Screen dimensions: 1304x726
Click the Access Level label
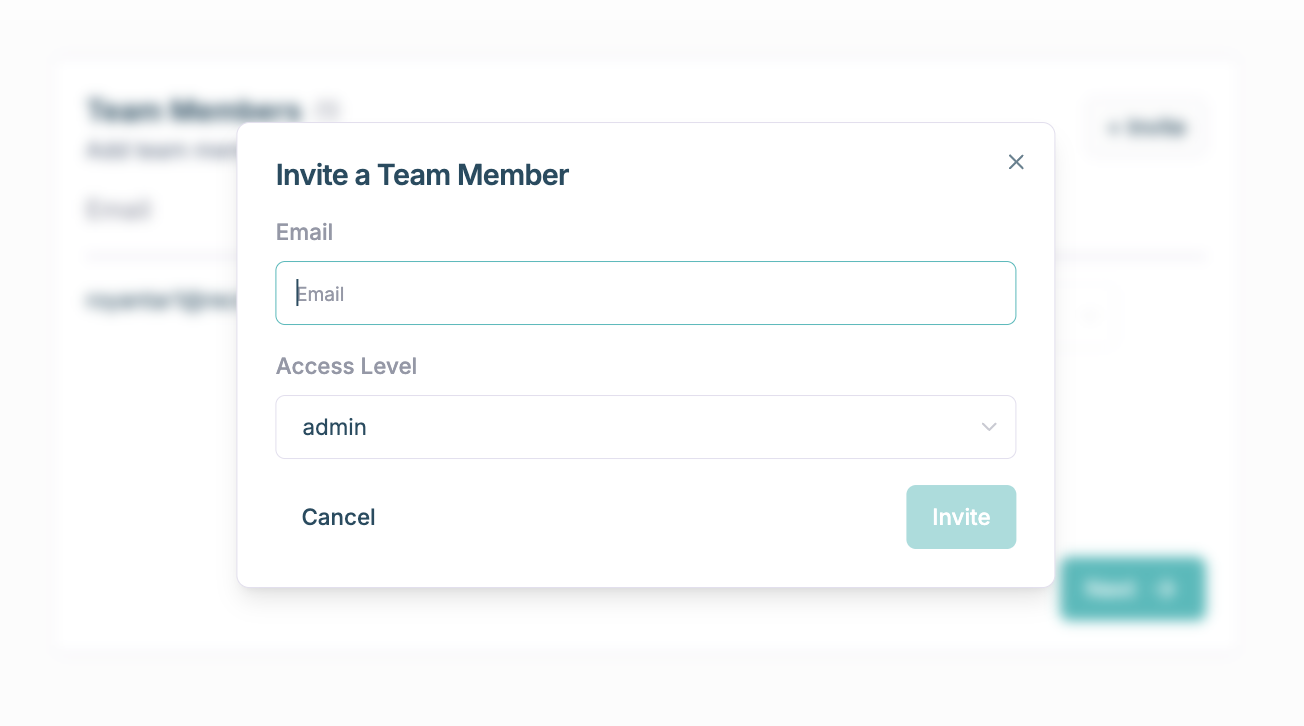[x=346, y=366]
